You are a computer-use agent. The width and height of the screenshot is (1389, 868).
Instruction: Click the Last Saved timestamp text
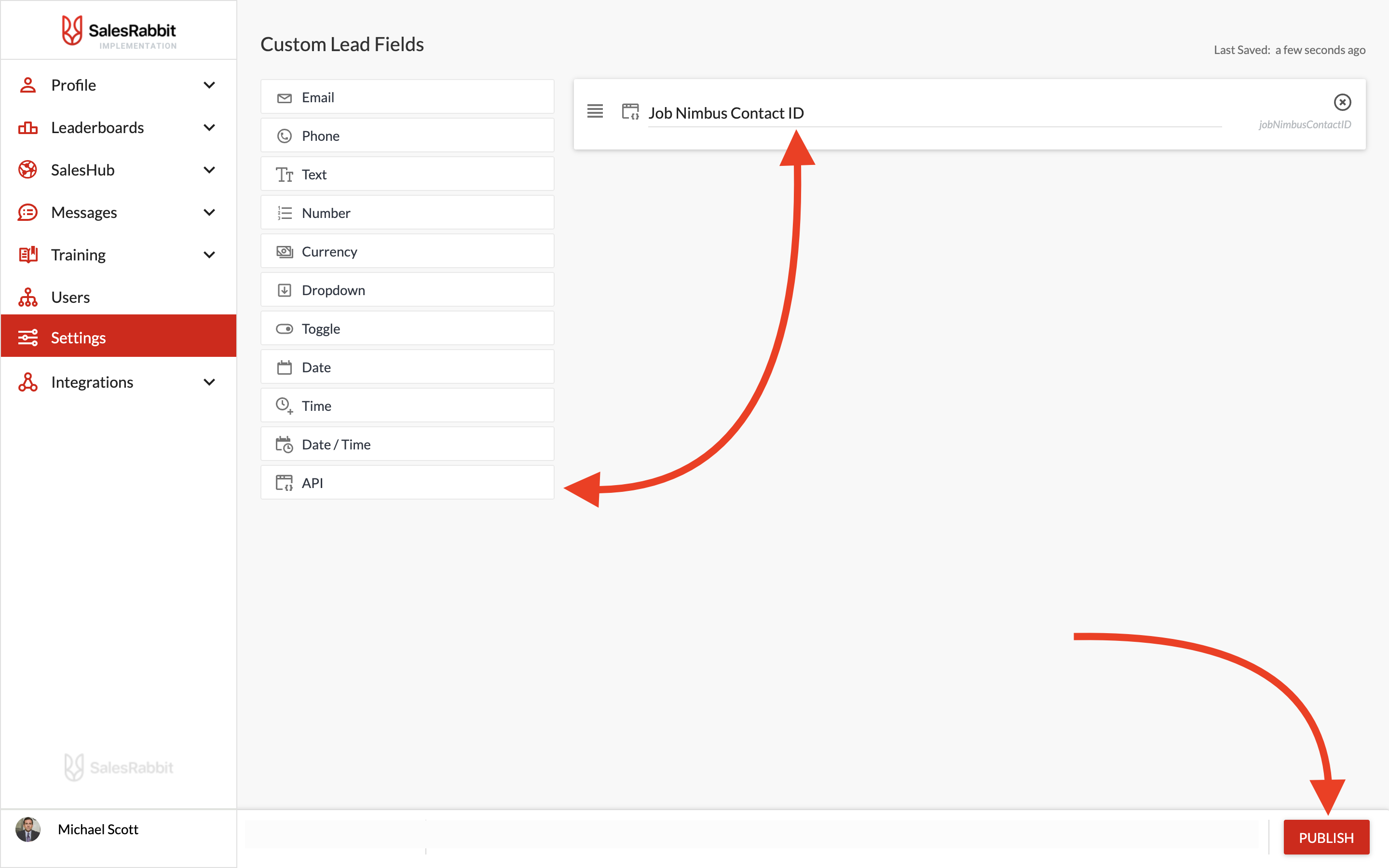tap(1289, 50)
